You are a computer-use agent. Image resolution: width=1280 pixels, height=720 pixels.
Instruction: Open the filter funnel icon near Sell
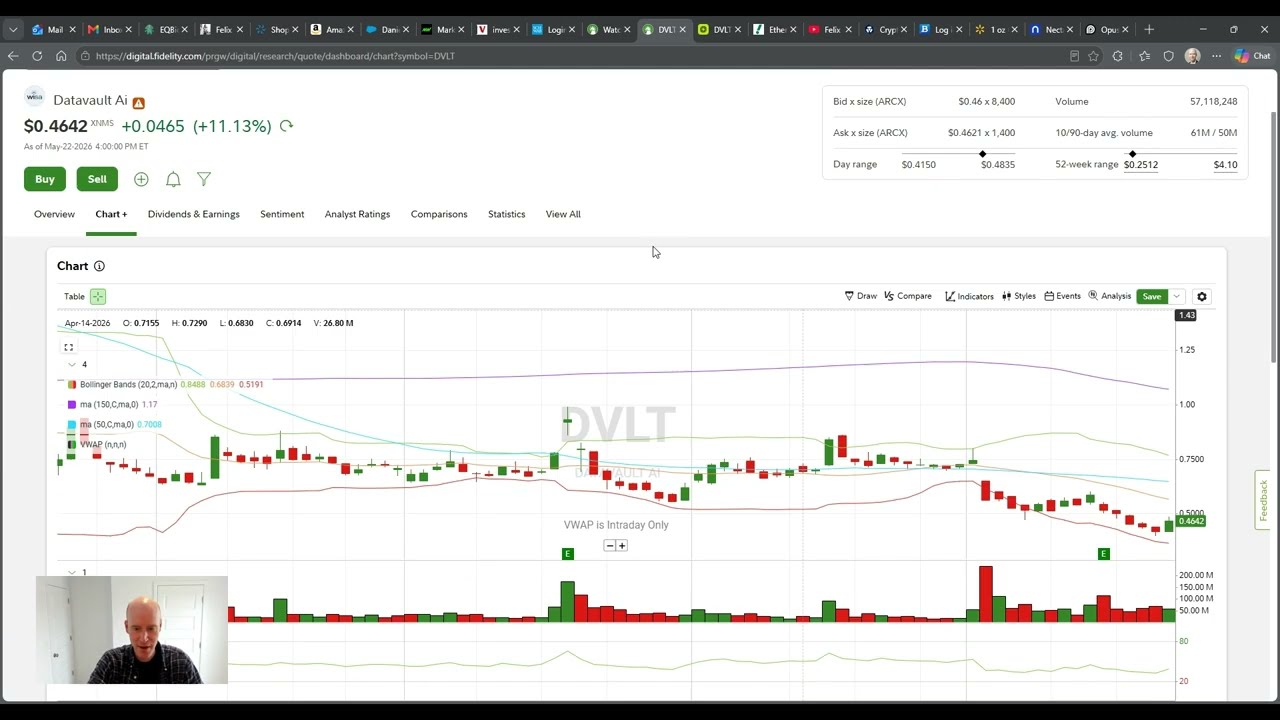(204, 179)
